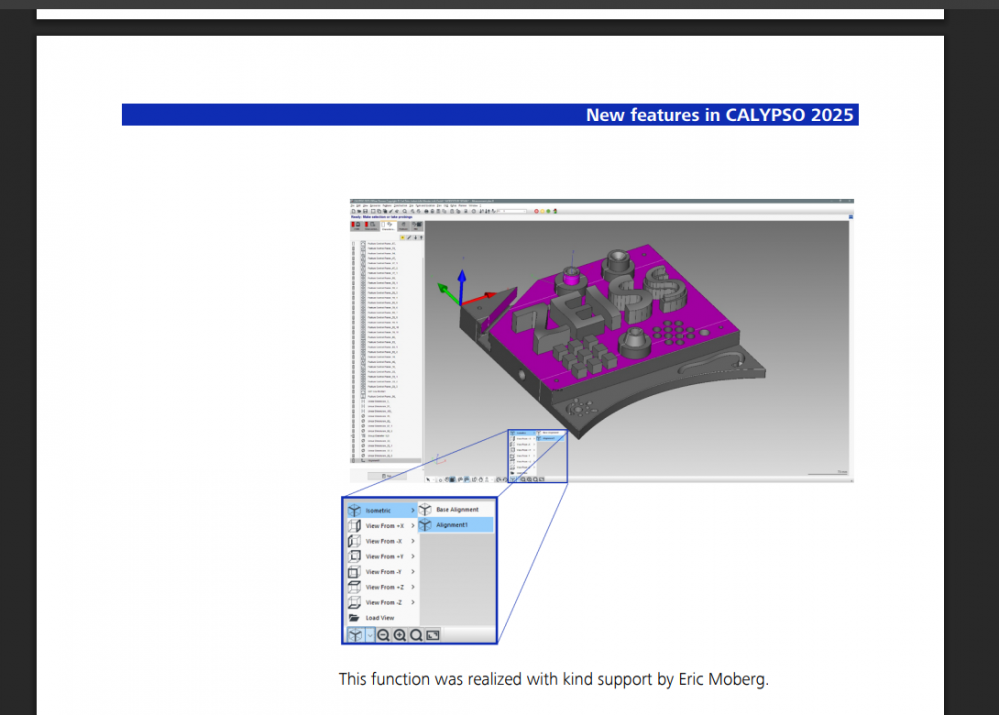Select Base Alignment in the submenu

[x=457, y=510]
